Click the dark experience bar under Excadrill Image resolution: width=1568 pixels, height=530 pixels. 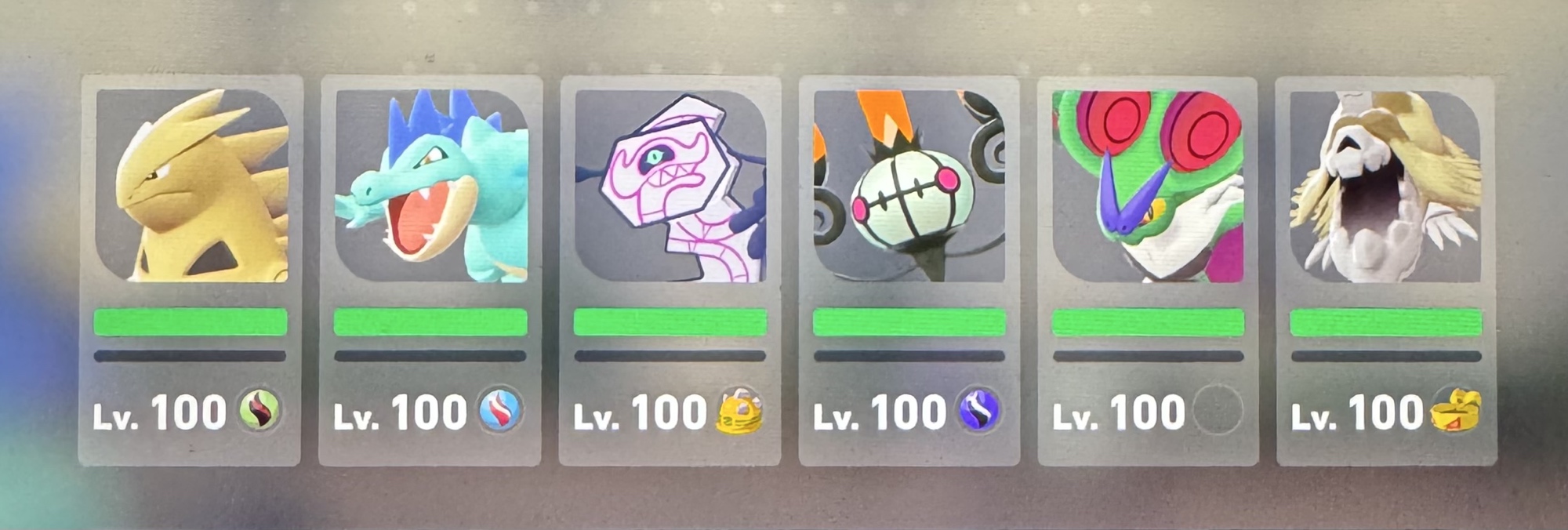[1386, 357]
